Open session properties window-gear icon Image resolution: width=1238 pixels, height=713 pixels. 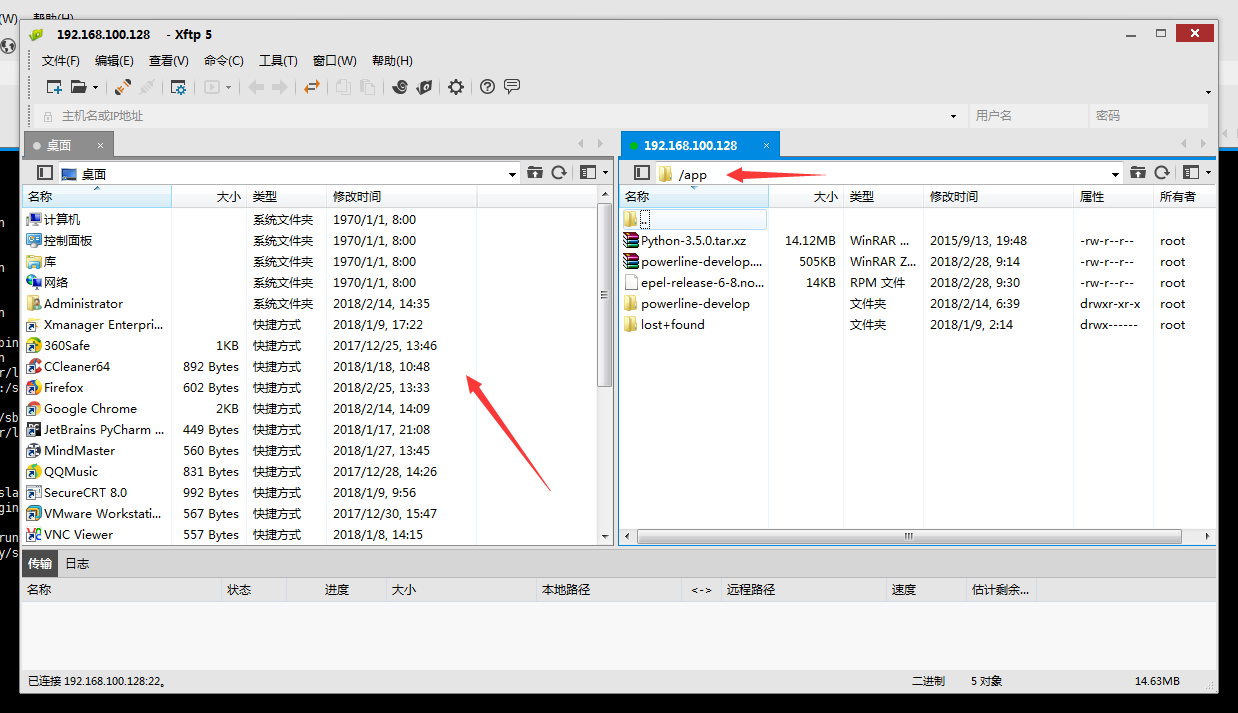pyautogui.click(x=178, y=87)
